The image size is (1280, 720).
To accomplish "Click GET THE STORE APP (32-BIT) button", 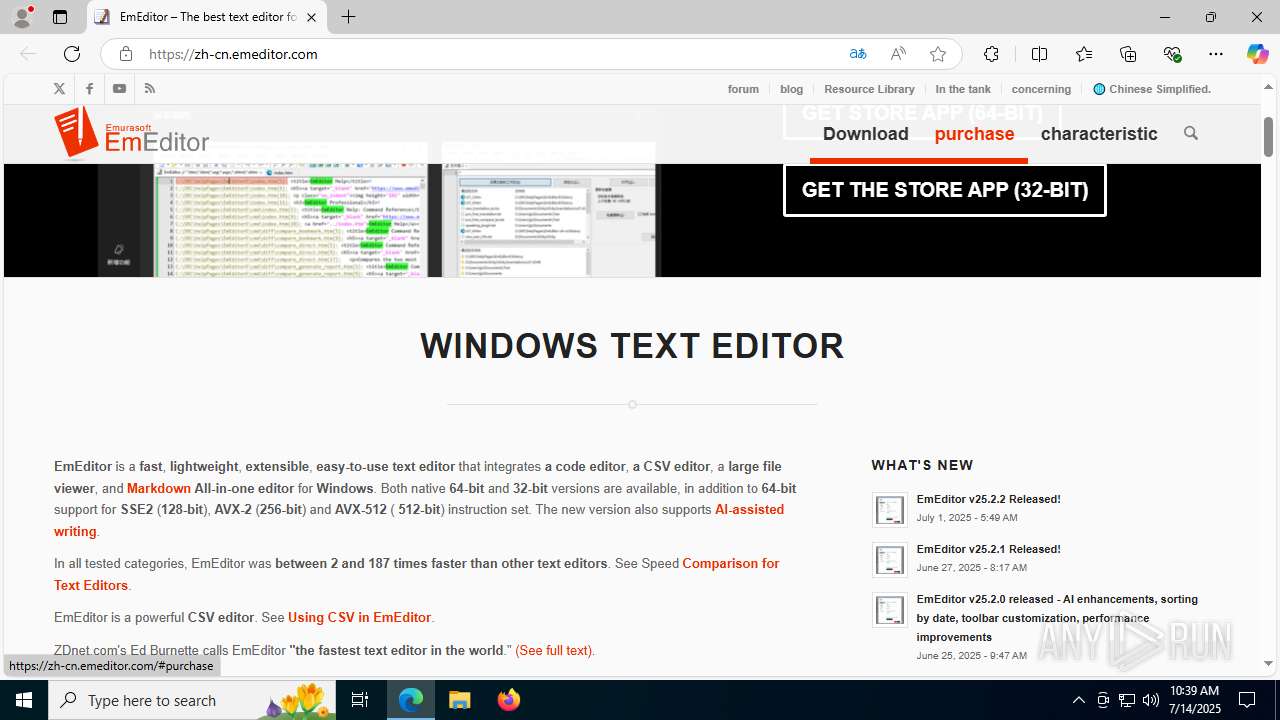I will [x=945, y=190].
